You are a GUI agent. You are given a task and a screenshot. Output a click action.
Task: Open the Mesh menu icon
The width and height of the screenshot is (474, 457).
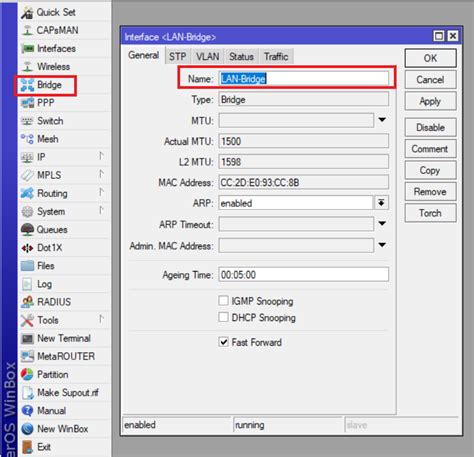(x=27, y=139)
